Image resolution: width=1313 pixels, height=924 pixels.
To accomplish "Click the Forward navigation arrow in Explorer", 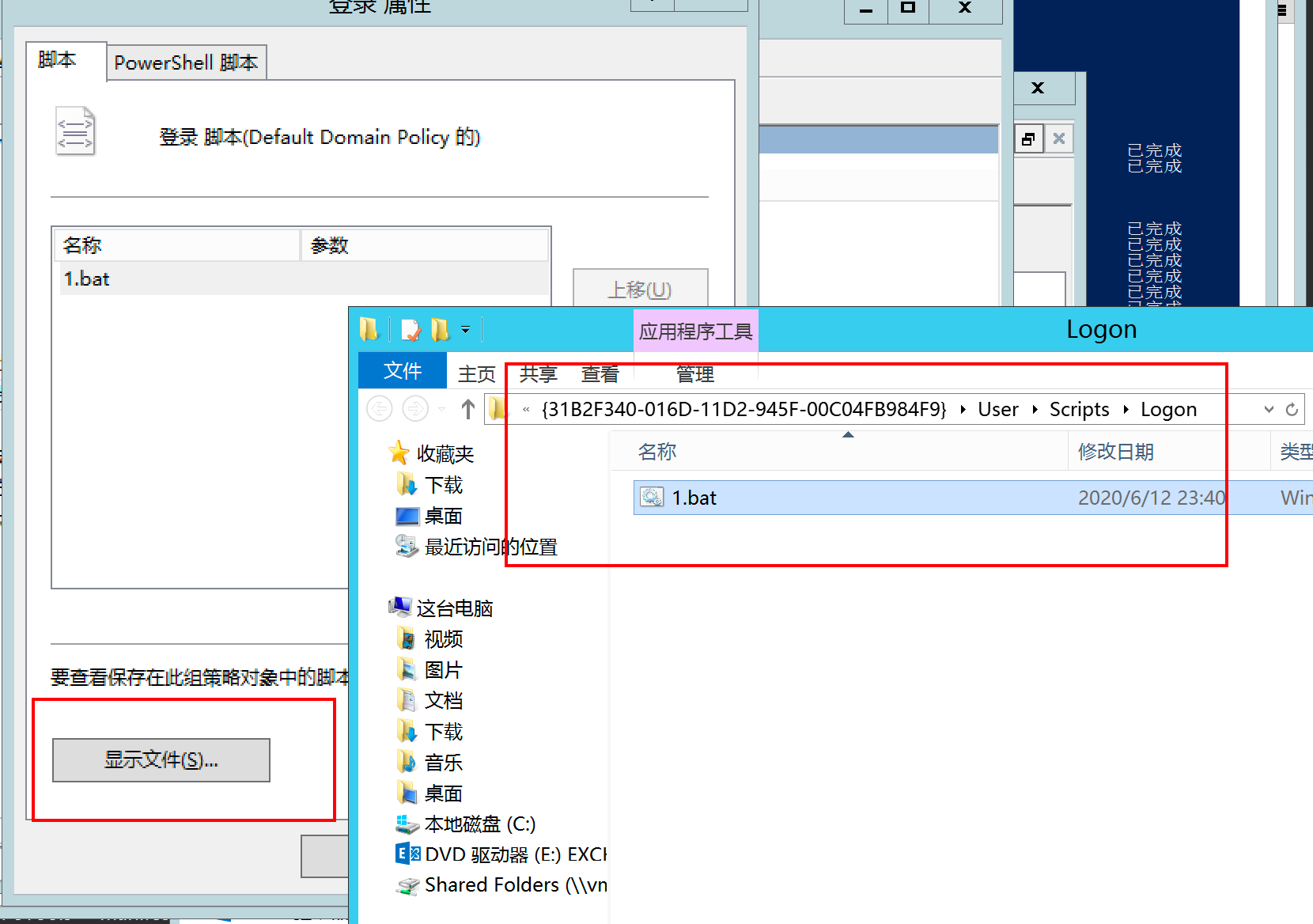I will click(415, 409).
